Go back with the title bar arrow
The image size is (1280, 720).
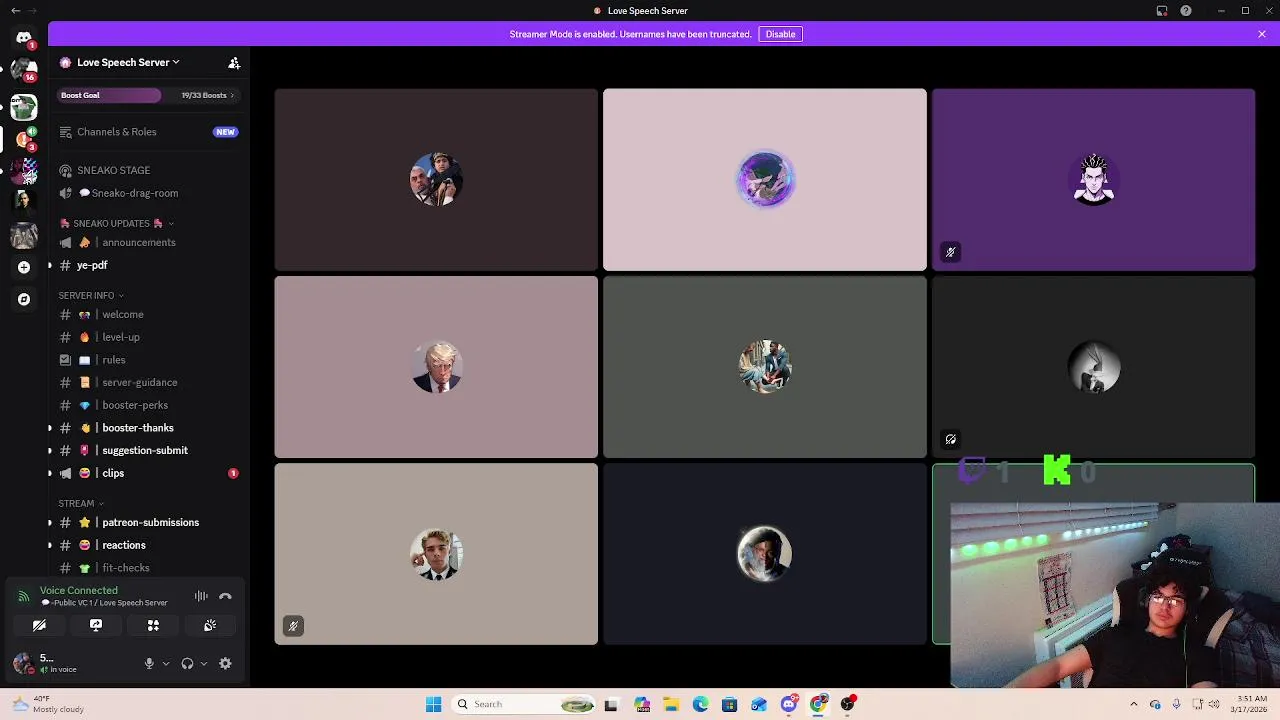(x=15, y=11)
